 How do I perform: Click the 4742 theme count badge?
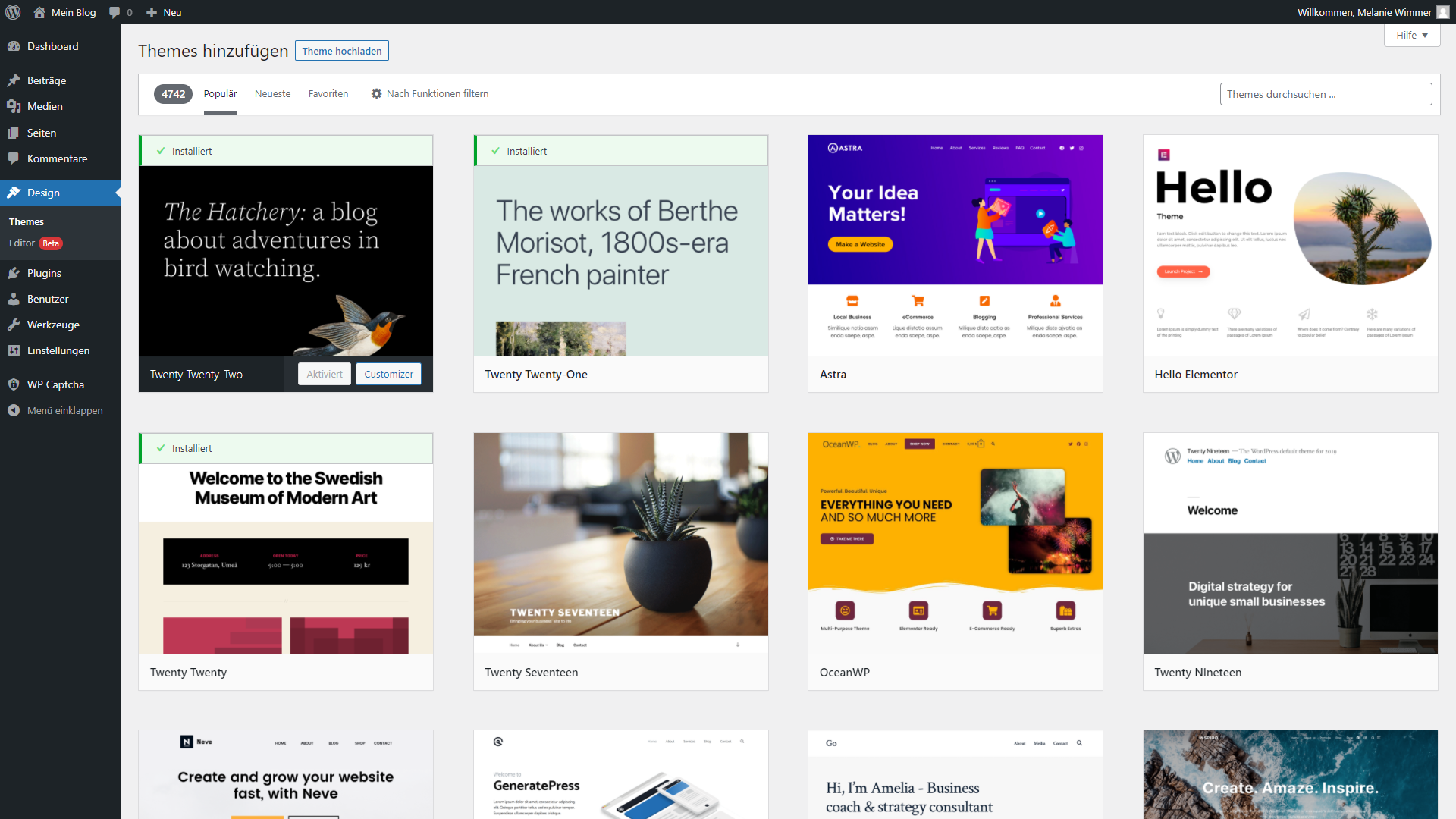[173, 94]
